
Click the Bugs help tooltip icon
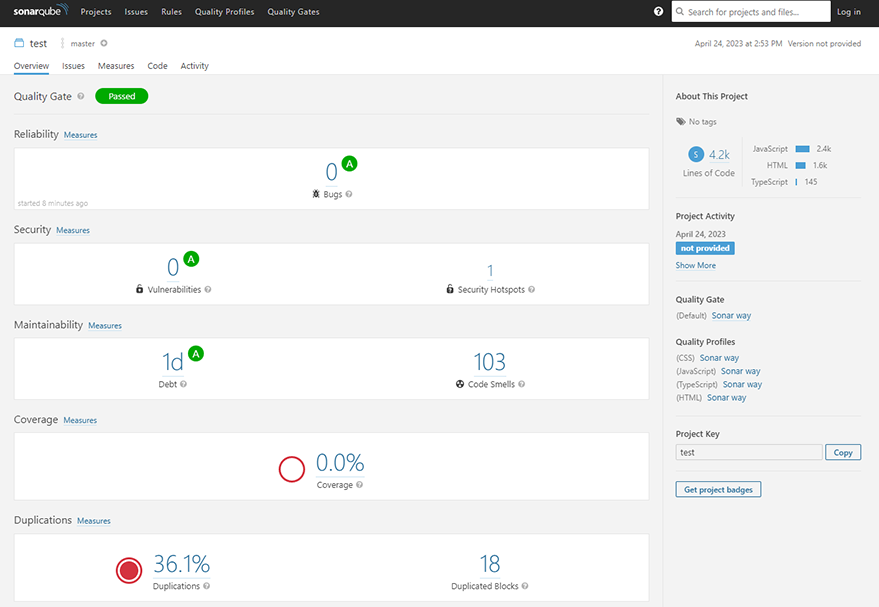click(349, 194)
